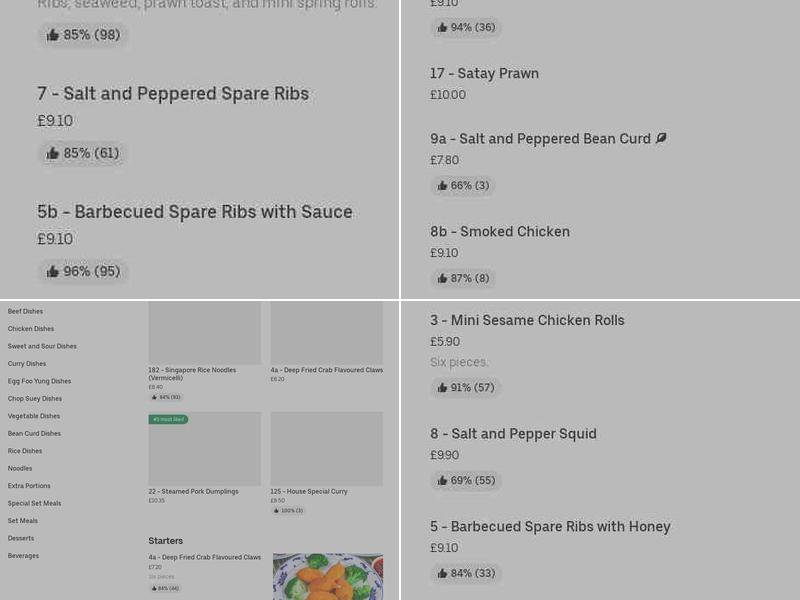This screenshot has width=800, height=600.
Task: Jump to Bean Curd Dishes section
Action: pos(34,433)
